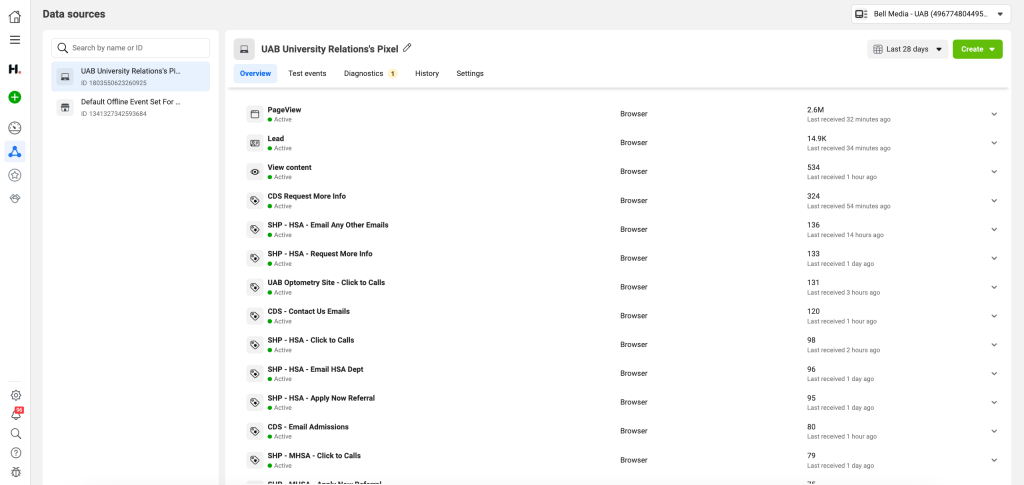The width and height of the screenshot is (1024, 485).
Task: Click the green Create button
Action: click(977, 49)
